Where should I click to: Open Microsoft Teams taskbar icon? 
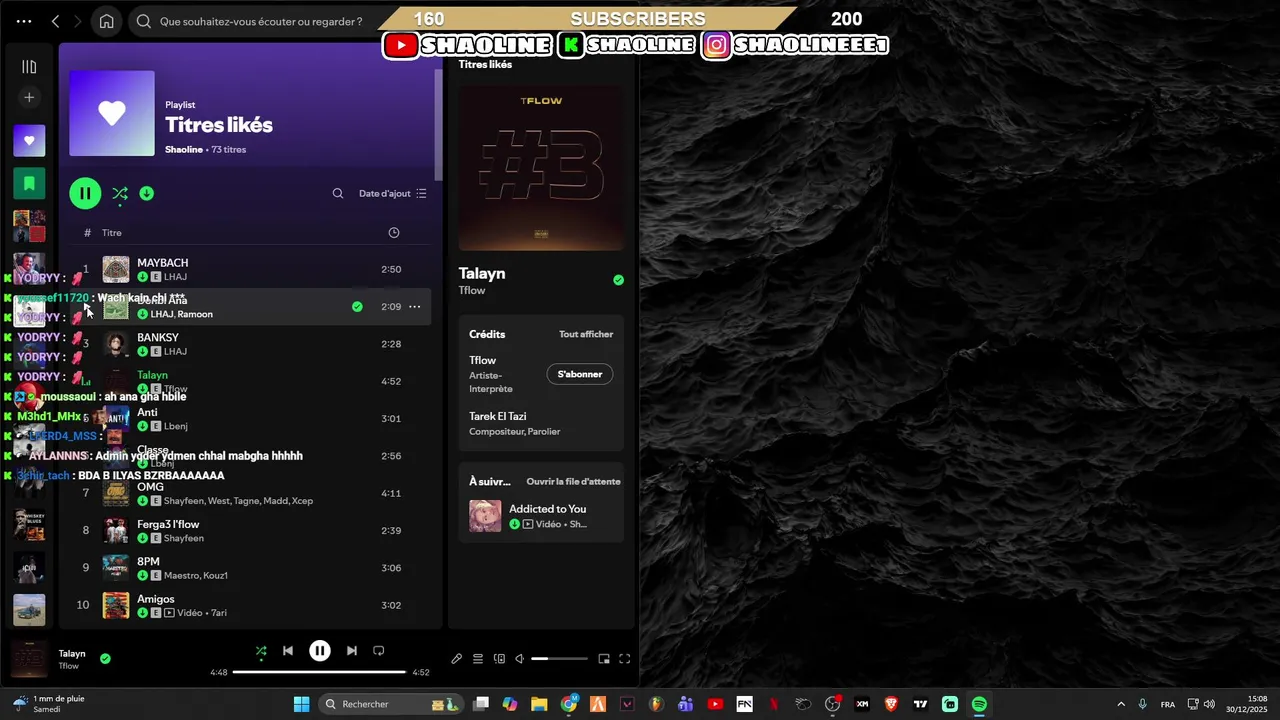pyautogui.click(x=685, y=704)
